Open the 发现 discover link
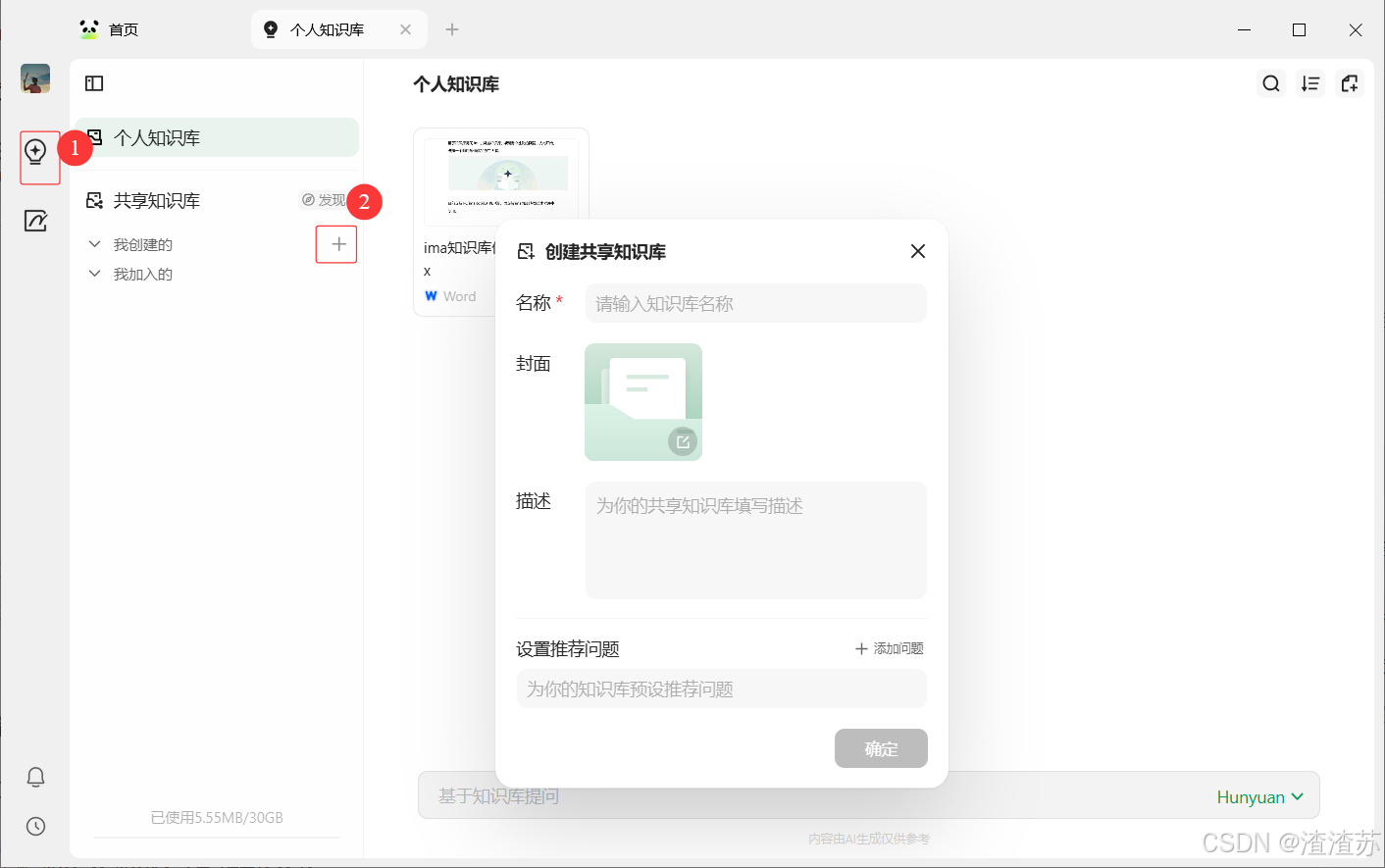This screenshot has width=1385, height=868. 322,199
